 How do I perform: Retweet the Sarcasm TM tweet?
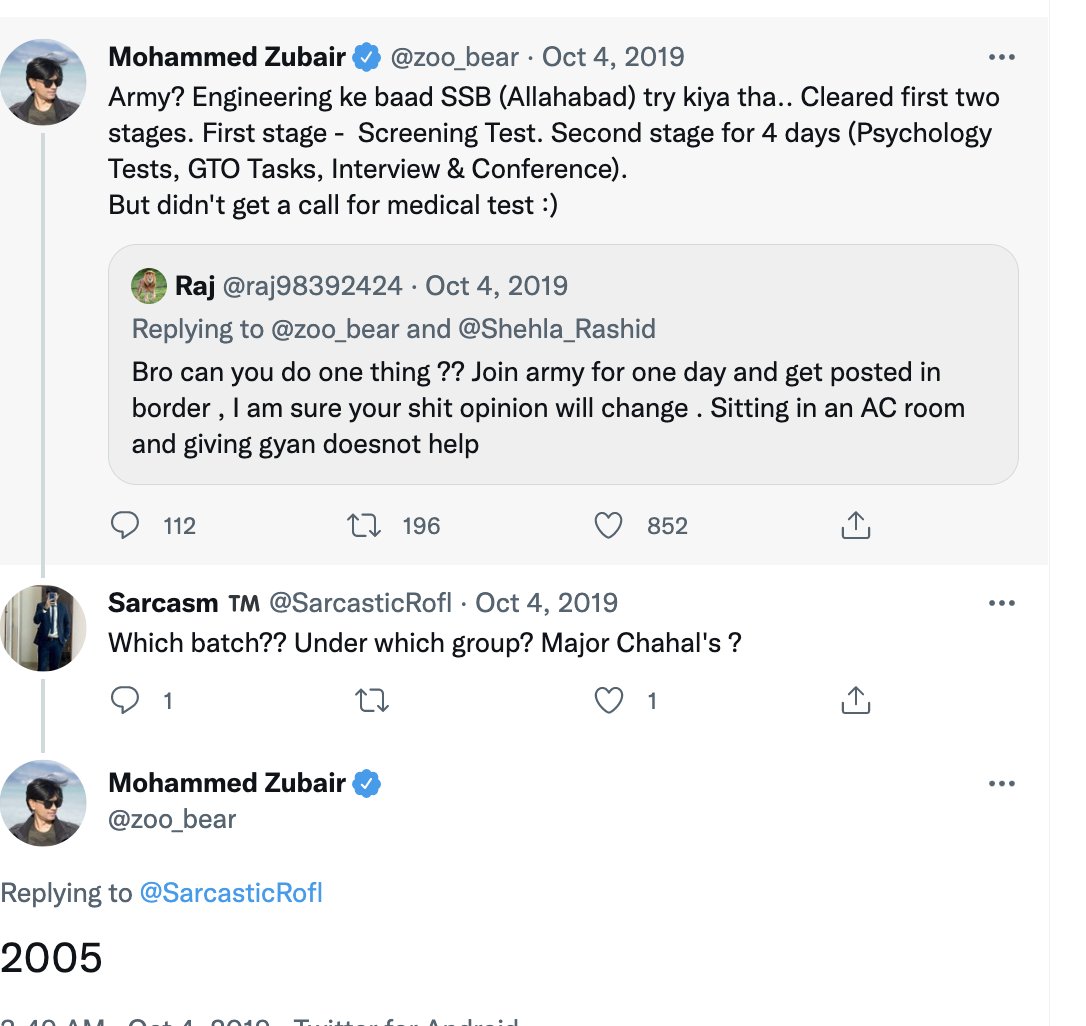coord(372,700)
